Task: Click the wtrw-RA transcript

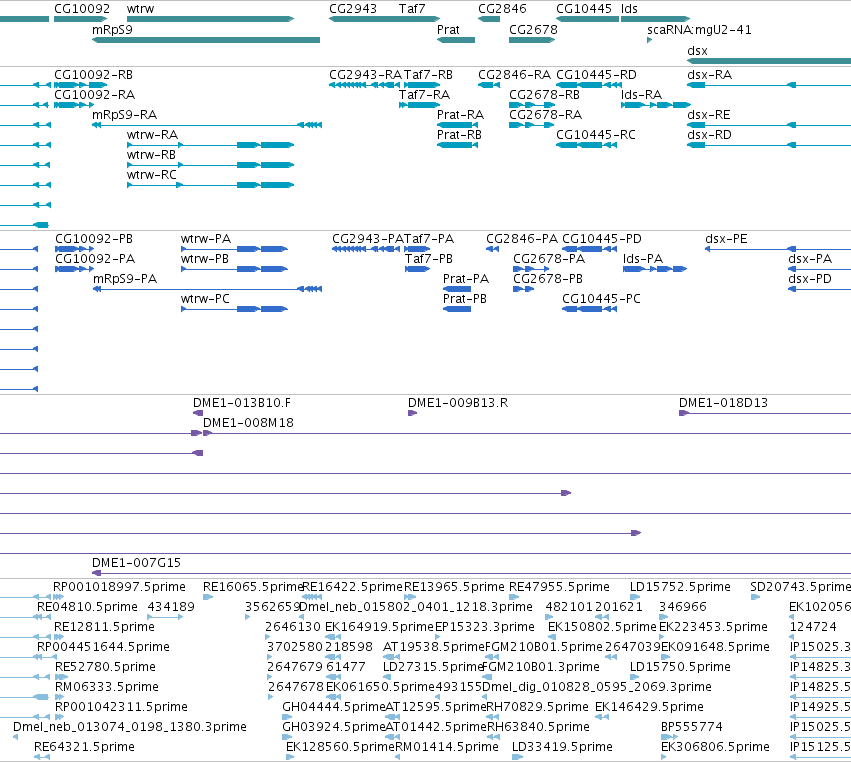Action: [211, 145]
